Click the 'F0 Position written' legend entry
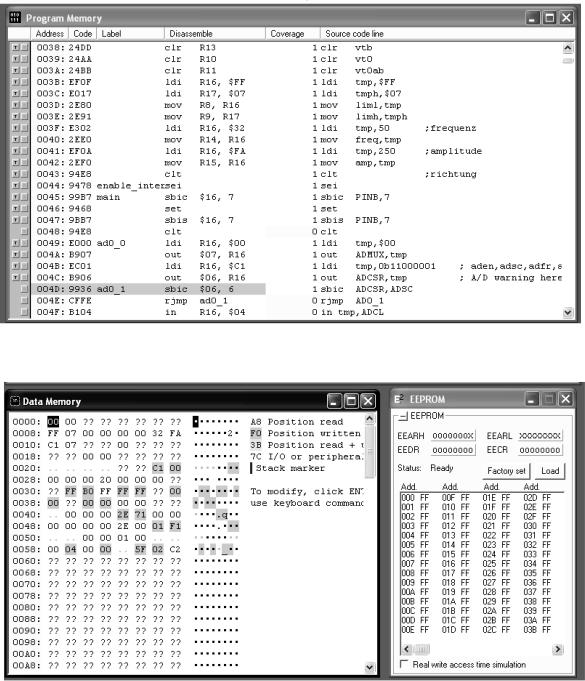The height and width of the screenshot is (681, 585). [x=306, y=433]
